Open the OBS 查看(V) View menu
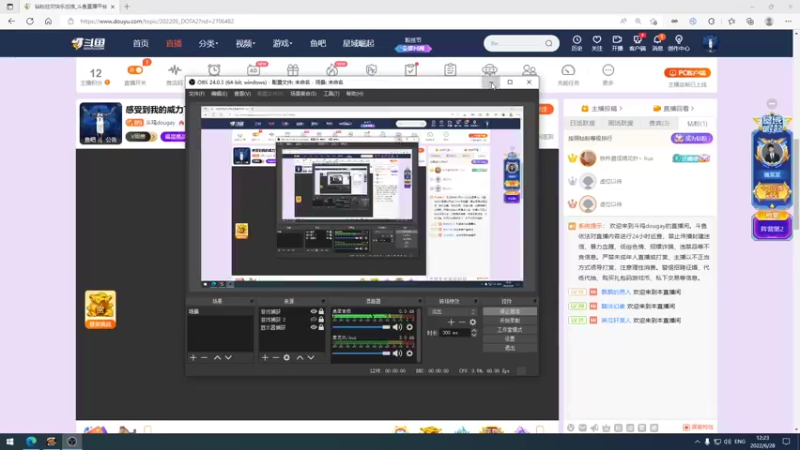 click(x=242, y=94)
